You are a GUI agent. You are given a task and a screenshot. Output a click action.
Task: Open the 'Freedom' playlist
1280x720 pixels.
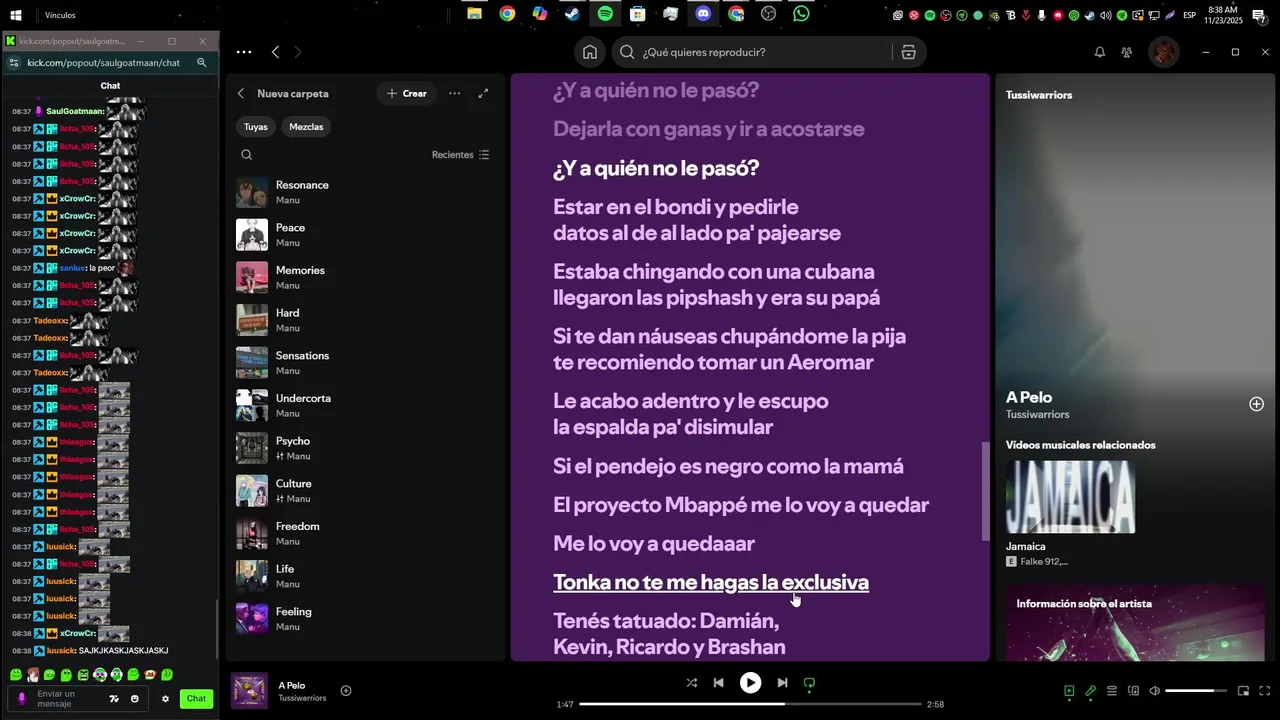365,534
